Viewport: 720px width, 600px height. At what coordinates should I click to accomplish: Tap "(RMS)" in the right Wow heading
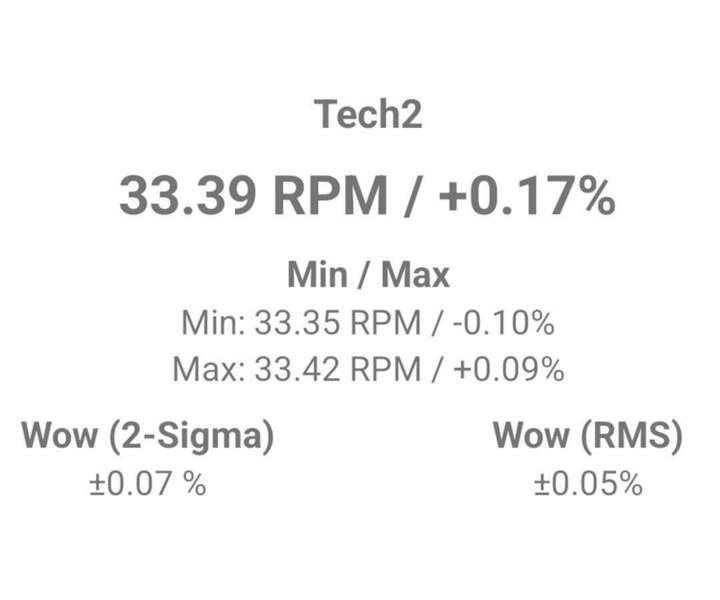click(x=630, y=437)
